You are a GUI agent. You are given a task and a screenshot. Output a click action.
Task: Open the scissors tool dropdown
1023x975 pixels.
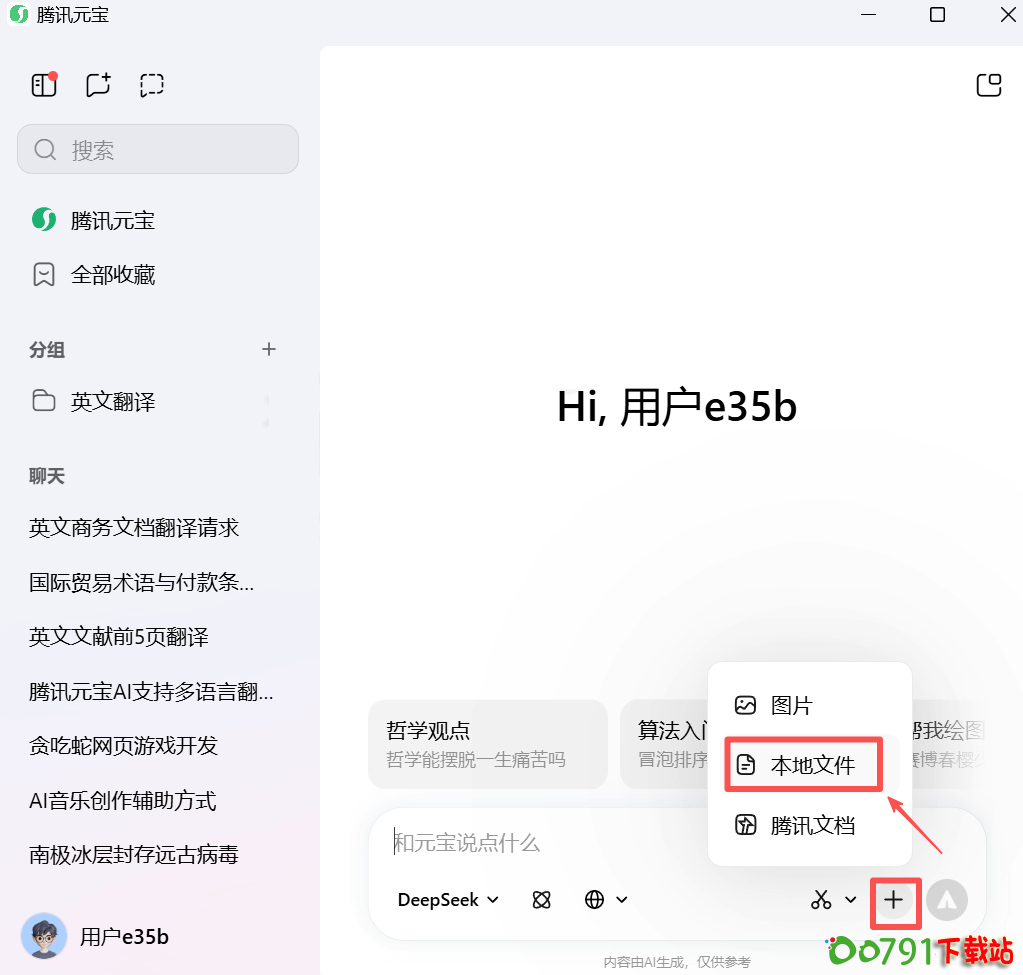point(834,900)
